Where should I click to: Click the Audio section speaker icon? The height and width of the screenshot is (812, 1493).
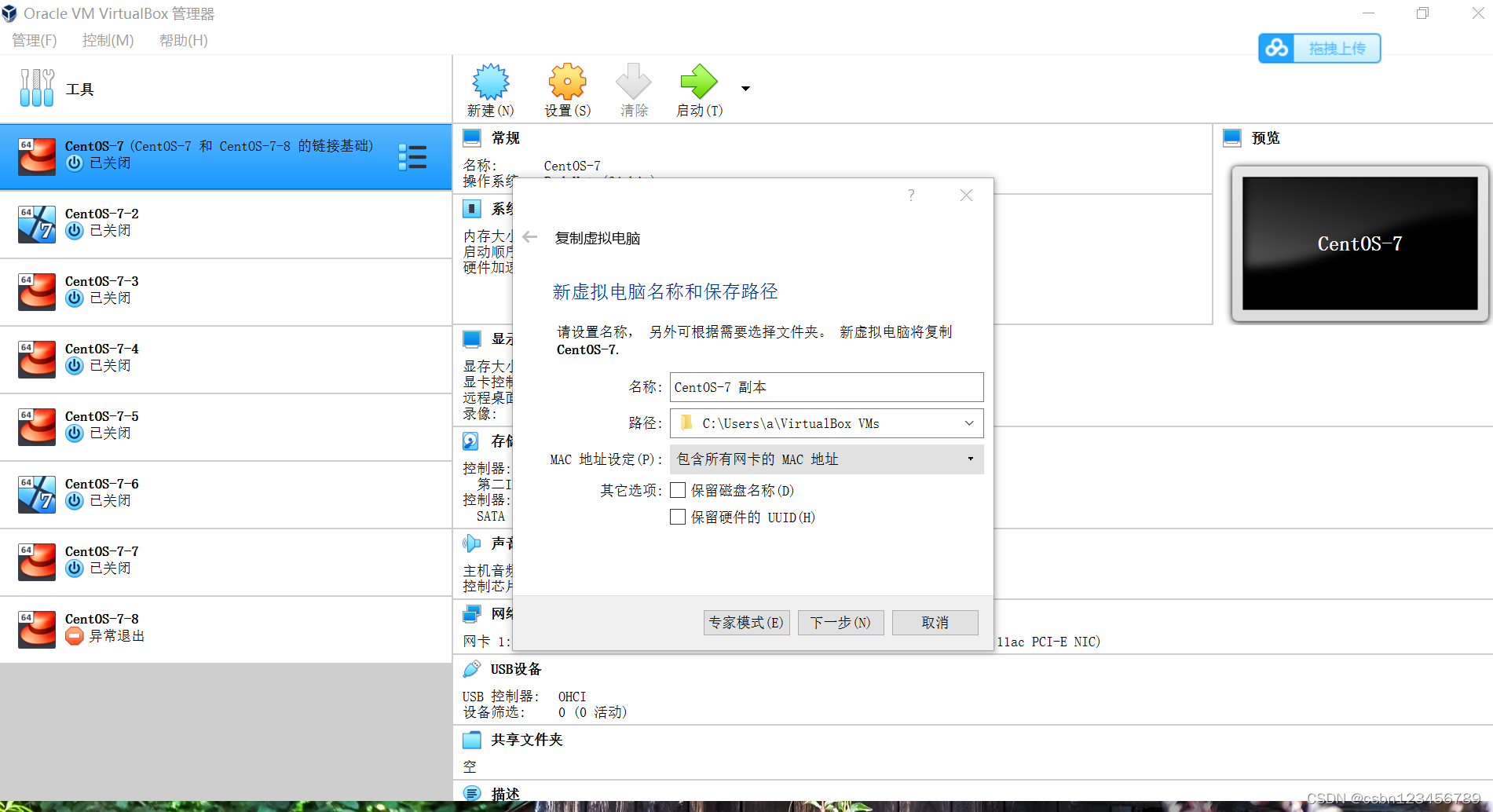click(472, 543)
